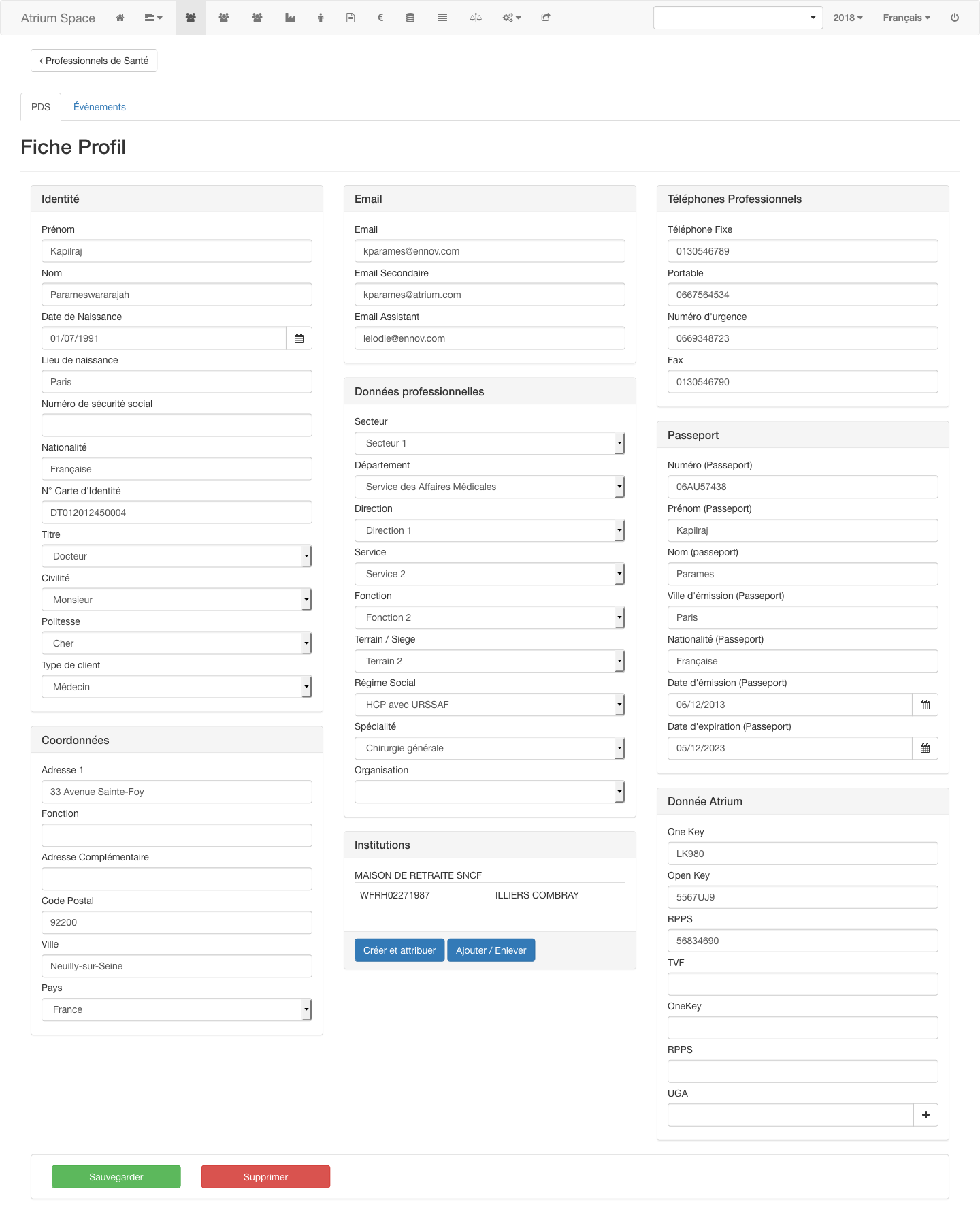Open the document icon in navbar

(350, 18)
